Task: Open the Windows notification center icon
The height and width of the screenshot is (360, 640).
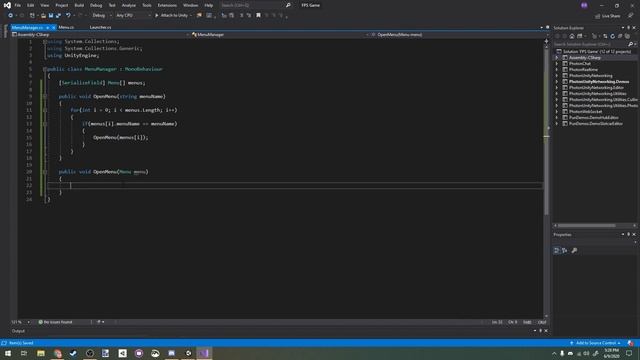Action: coord(629,353)
